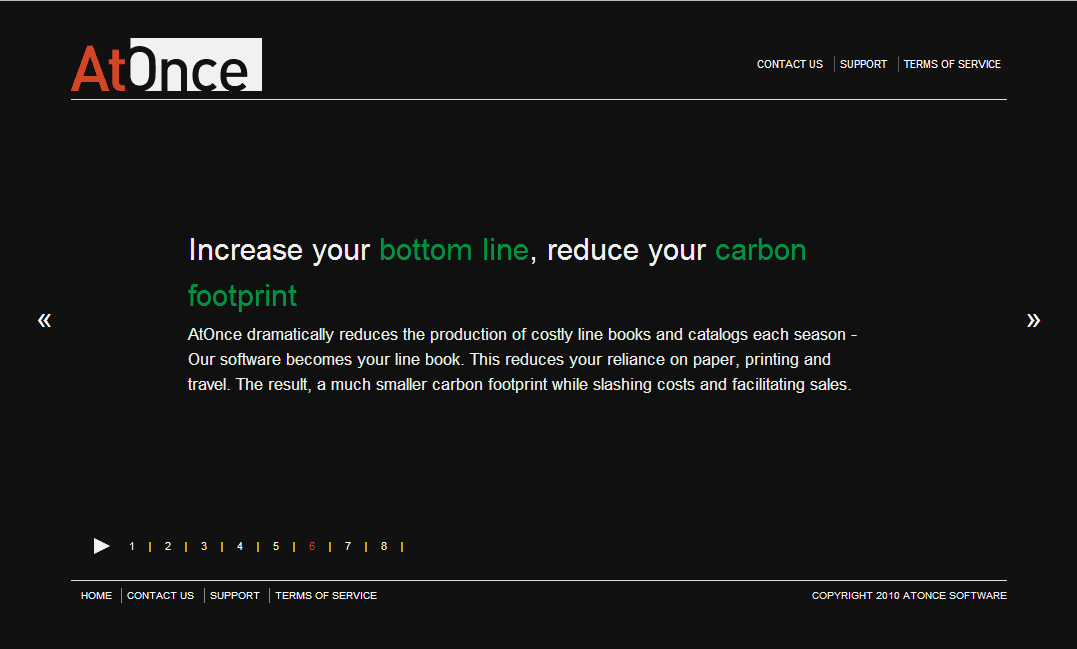Open Contact Us in the header
This screenshot has height=649, width=1077.
[x=789, y=64]
